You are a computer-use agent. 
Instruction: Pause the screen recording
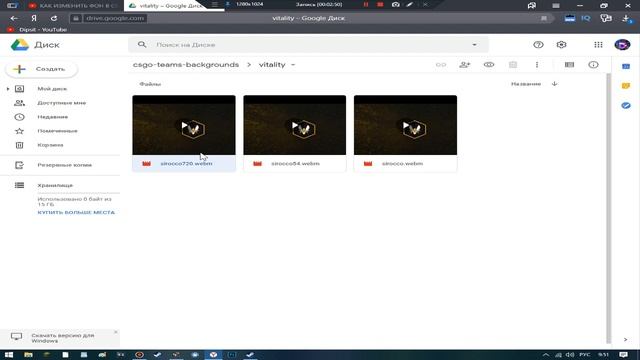click(x=366, y=4)
